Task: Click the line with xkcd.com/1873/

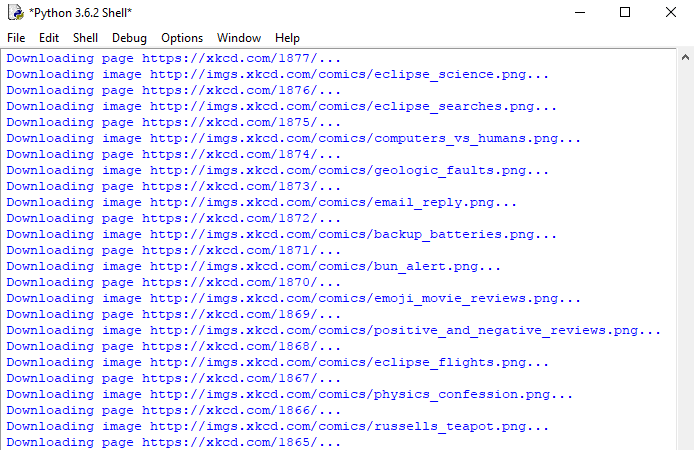Action: click(174, 186)
